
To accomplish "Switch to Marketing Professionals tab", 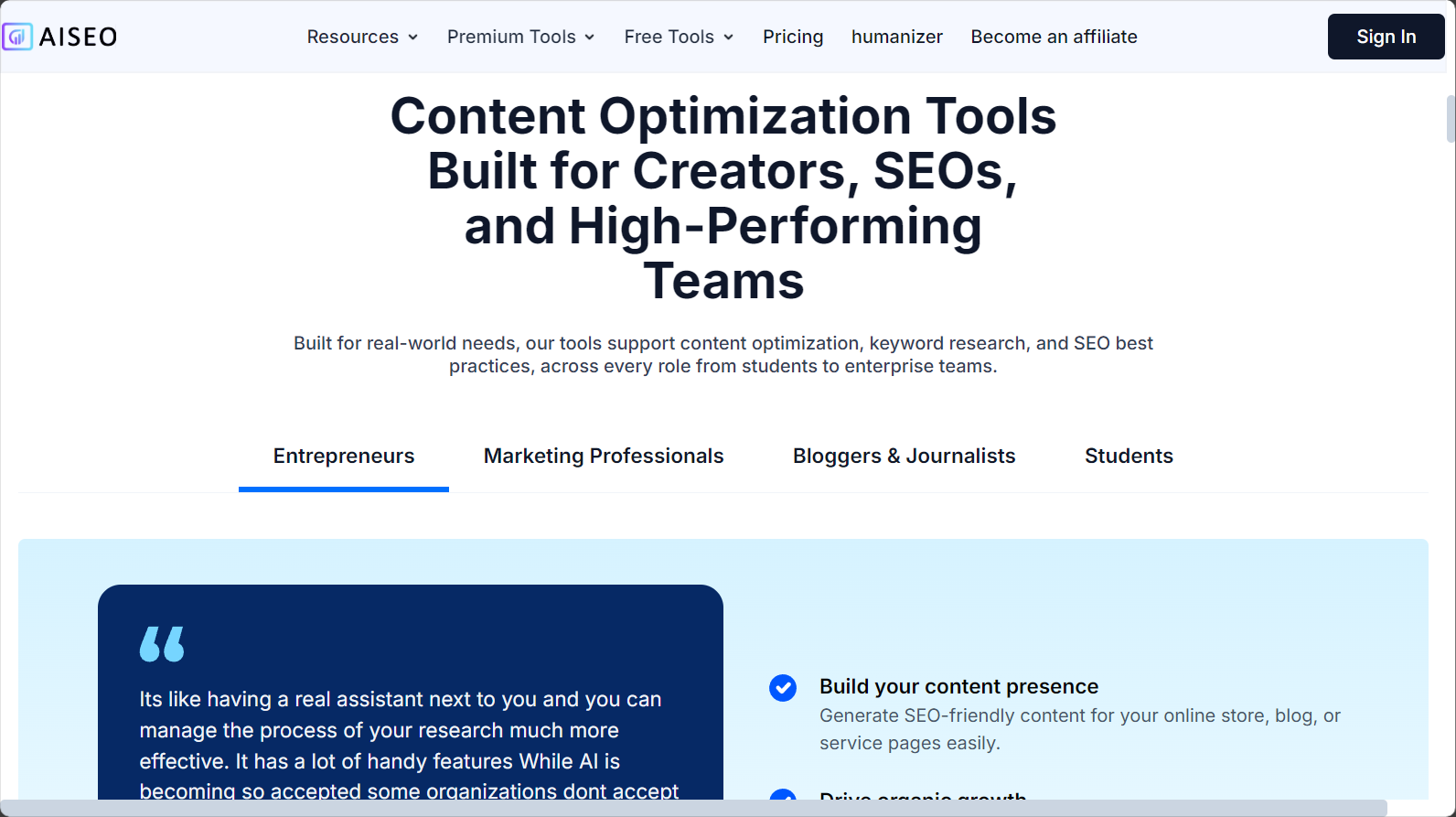I will pos(604,456).
